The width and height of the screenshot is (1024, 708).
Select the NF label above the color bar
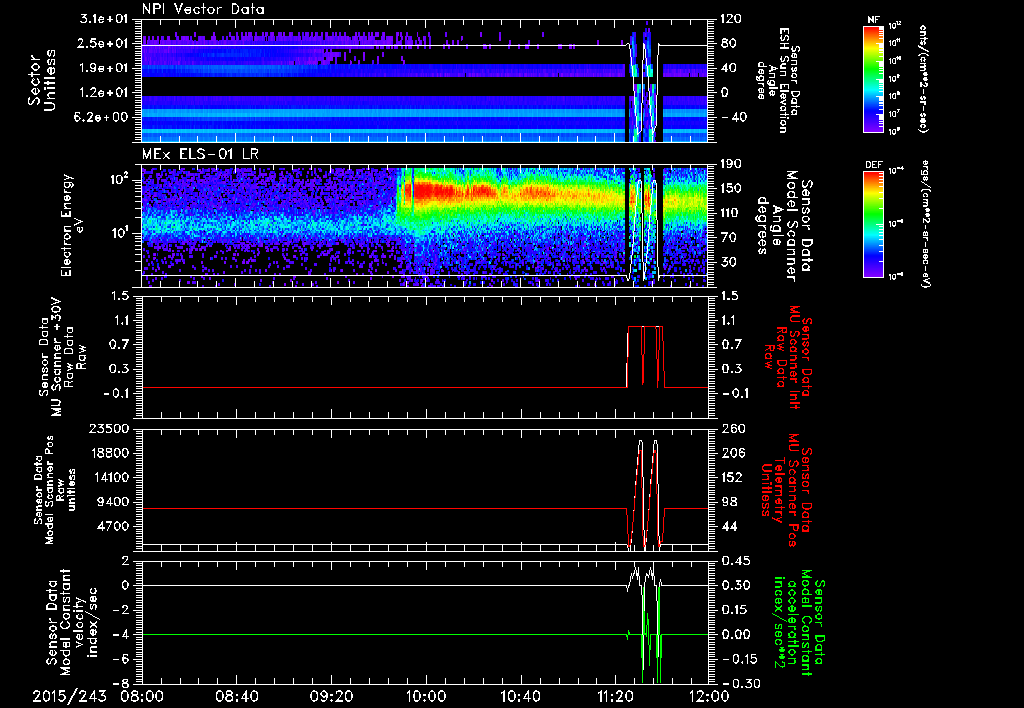point(872,20)
